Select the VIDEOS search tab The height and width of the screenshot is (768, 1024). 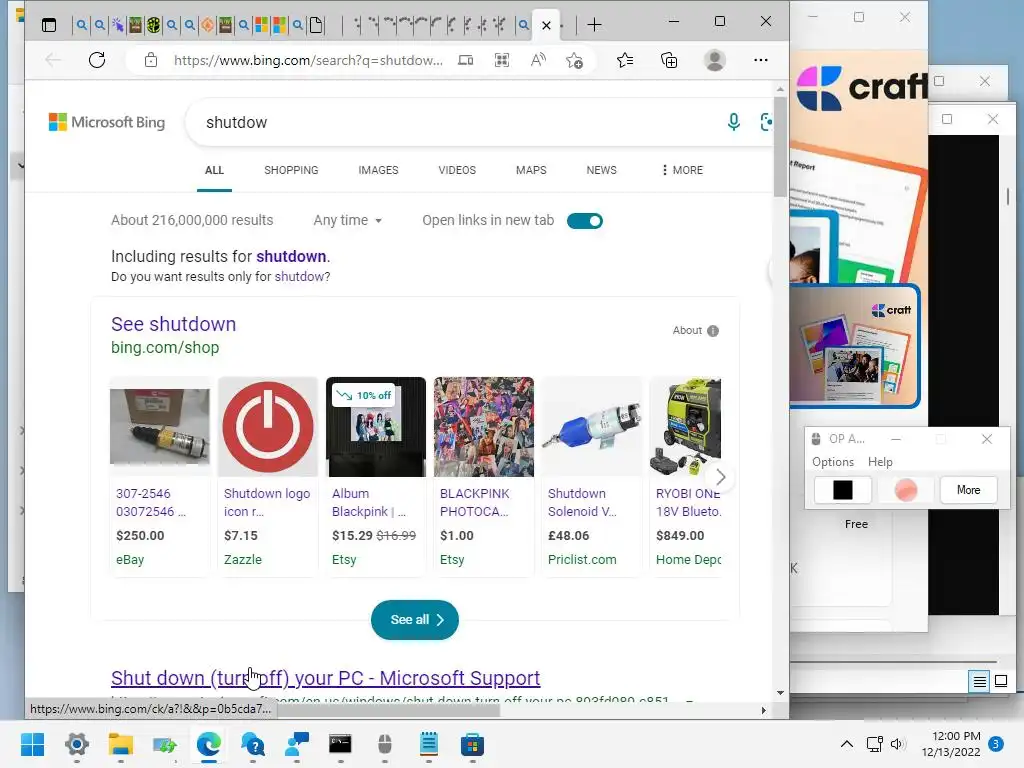tap(457, 170)
